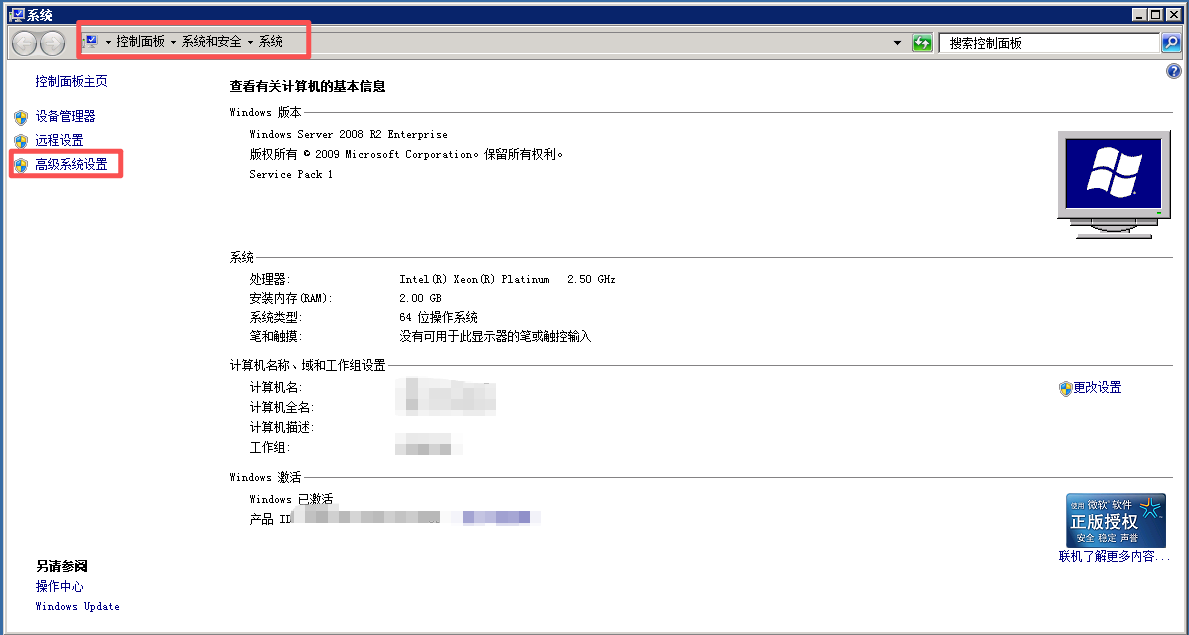
Task: Click the 系统类型 label
Action: point(275,317)
